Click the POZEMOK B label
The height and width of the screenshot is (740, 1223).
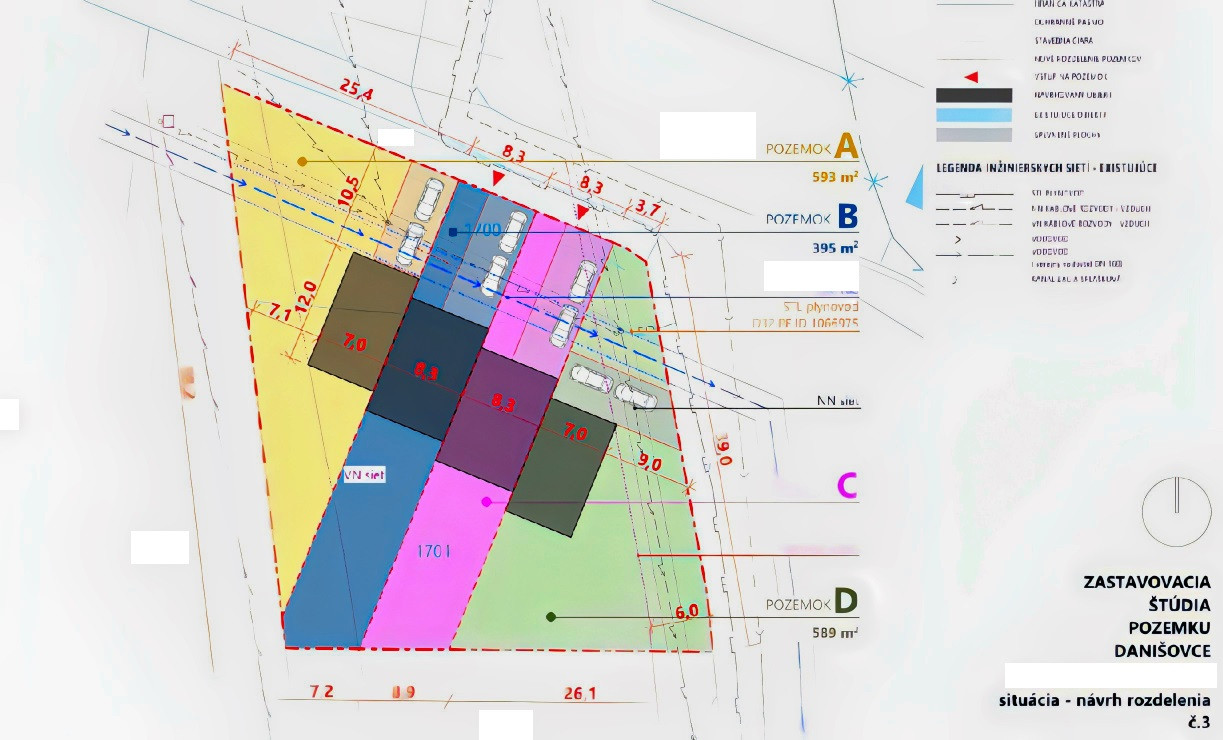pos(811,218)
